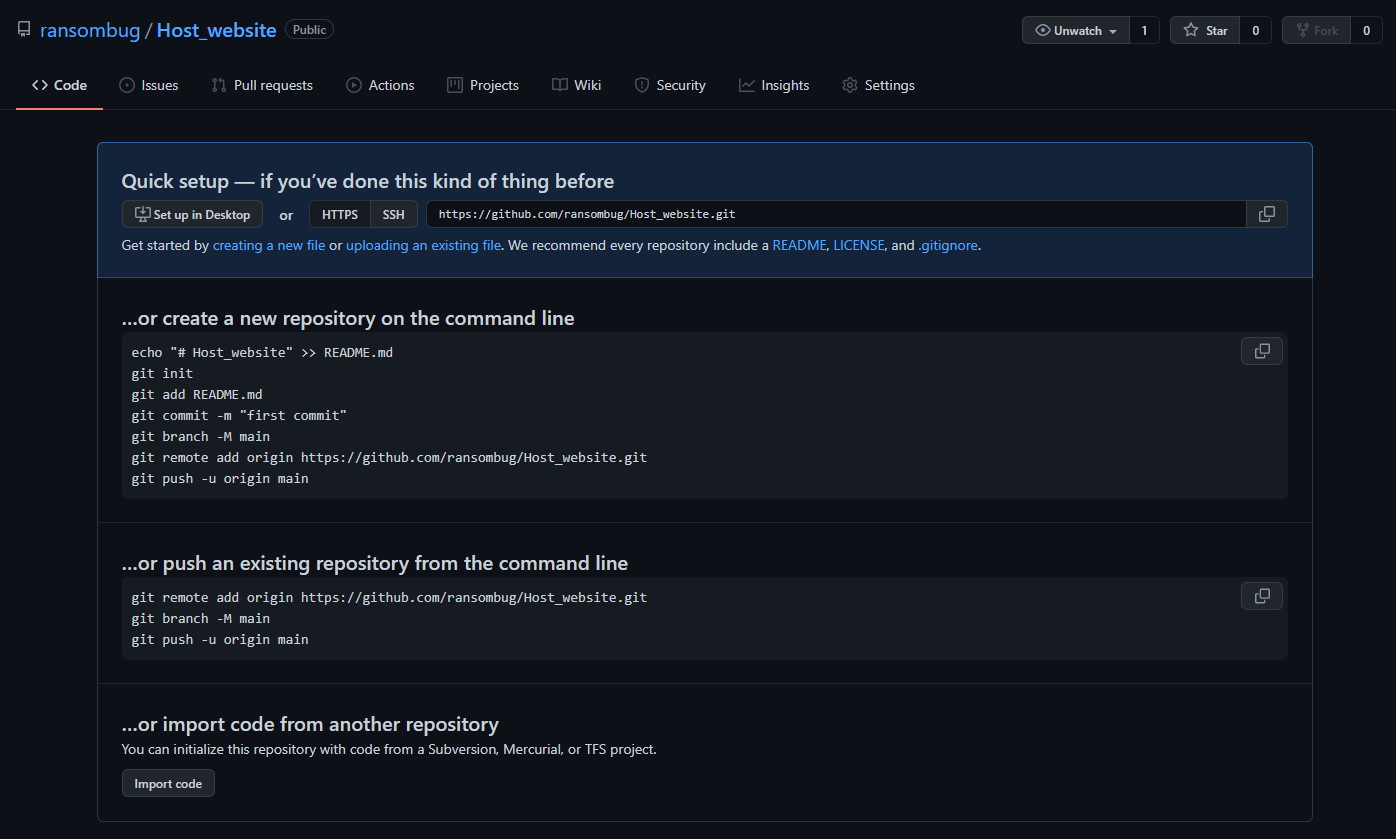The height and width of the screenshot is (839, 1396).
Task: Click the Star button for this repository
Action: tap(1205, 30)
